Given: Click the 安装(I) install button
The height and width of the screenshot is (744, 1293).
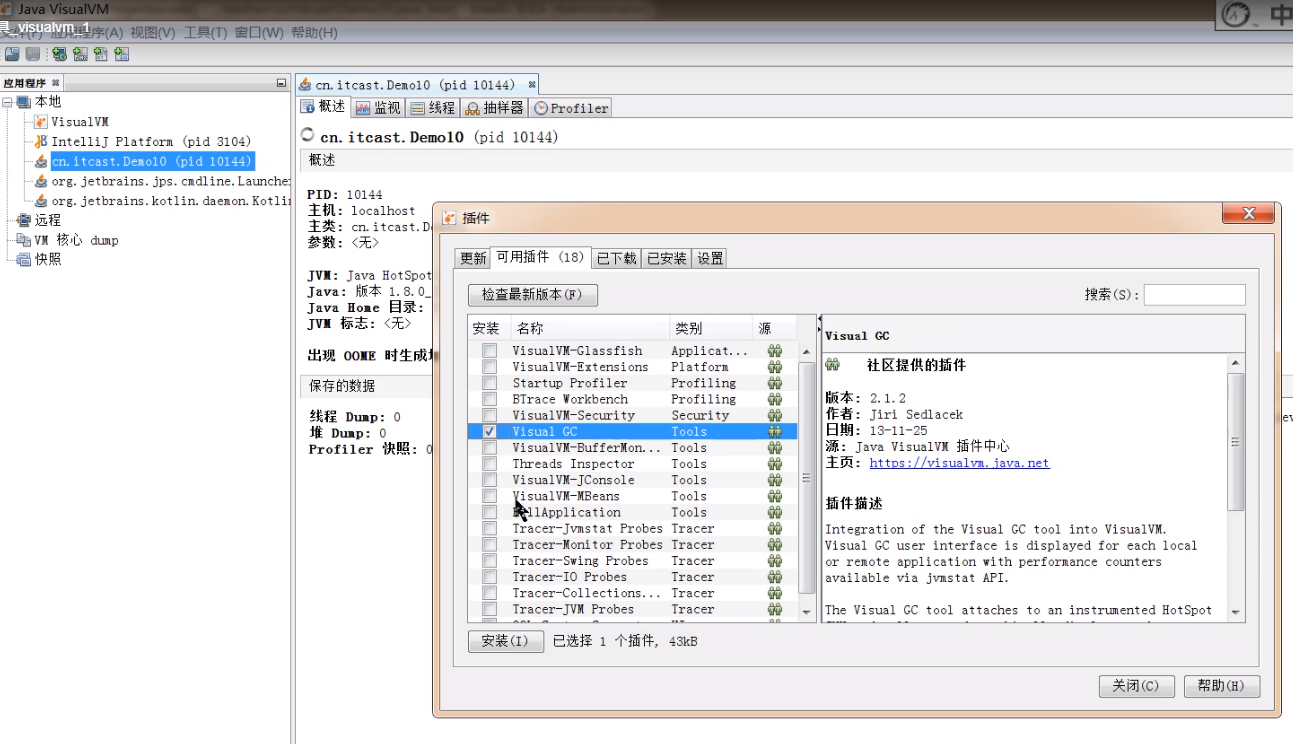Looking at the screenshot, I should click(505, 641).
